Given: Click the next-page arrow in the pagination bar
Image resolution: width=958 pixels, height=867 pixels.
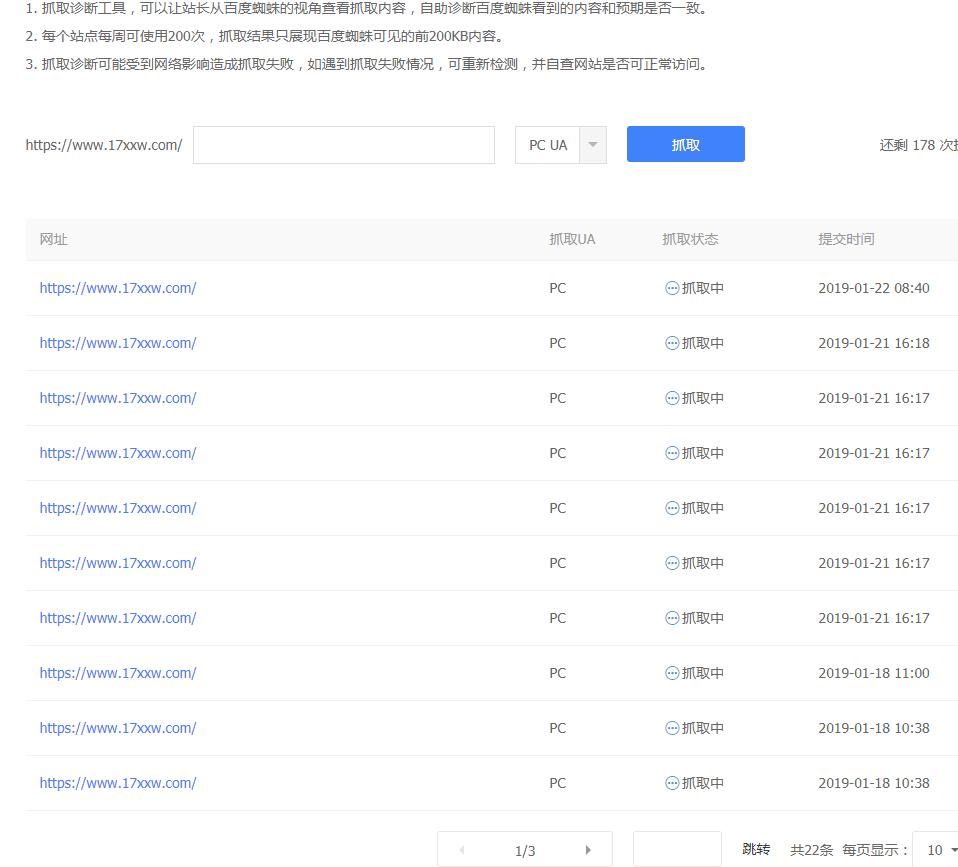Looking at the screenshot, I should (587, 849).
